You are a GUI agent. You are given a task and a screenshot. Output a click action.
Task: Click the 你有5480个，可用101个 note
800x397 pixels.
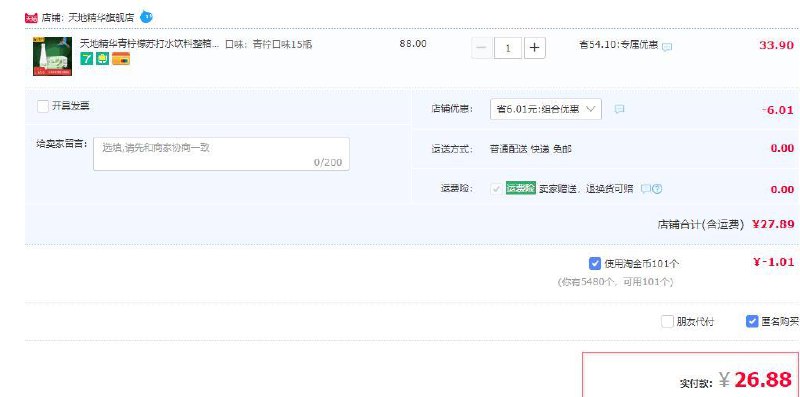pos(615,282)
